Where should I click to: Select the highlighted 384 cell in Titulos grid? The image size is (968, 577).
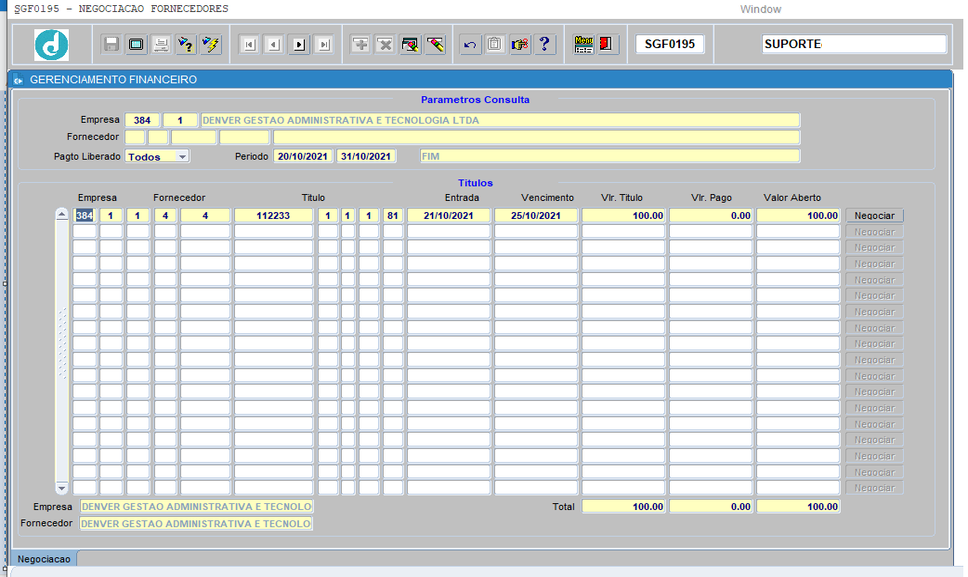point(85,215)
